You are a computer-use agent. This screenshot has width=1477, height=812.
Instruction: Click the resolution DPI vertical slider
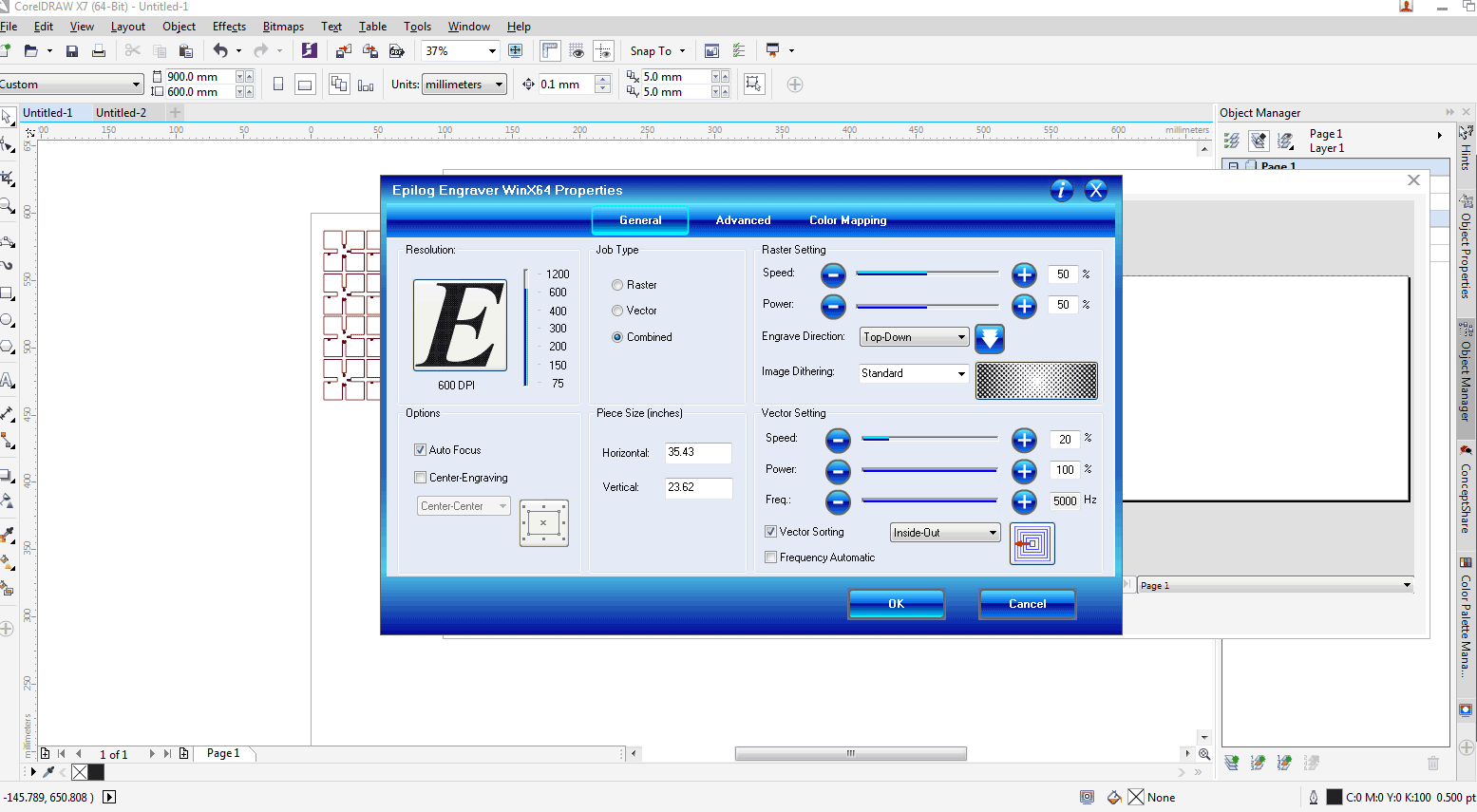point(526,328)
